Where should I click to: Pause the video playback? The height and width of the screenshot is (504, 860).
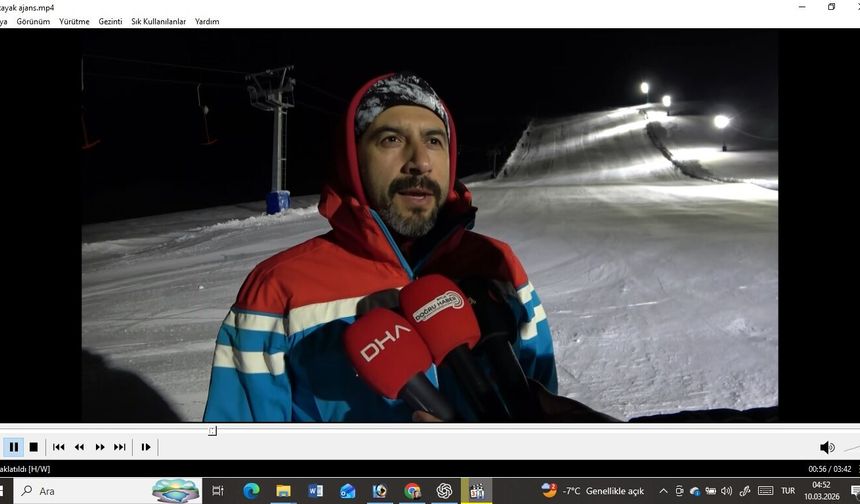[x=14, y=447]
